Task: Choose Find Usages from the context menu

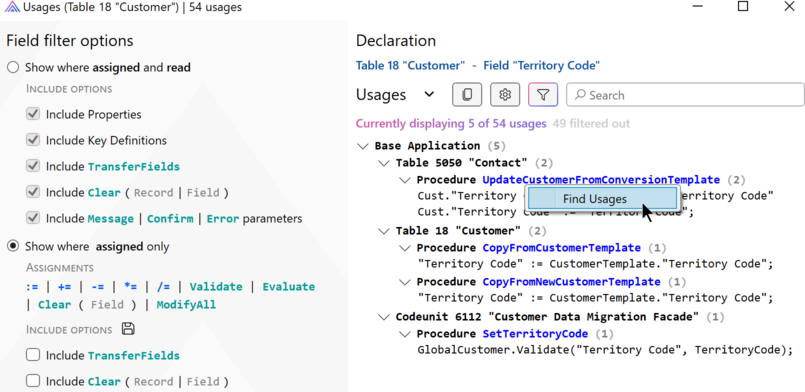Action: (x=602, y=199)
